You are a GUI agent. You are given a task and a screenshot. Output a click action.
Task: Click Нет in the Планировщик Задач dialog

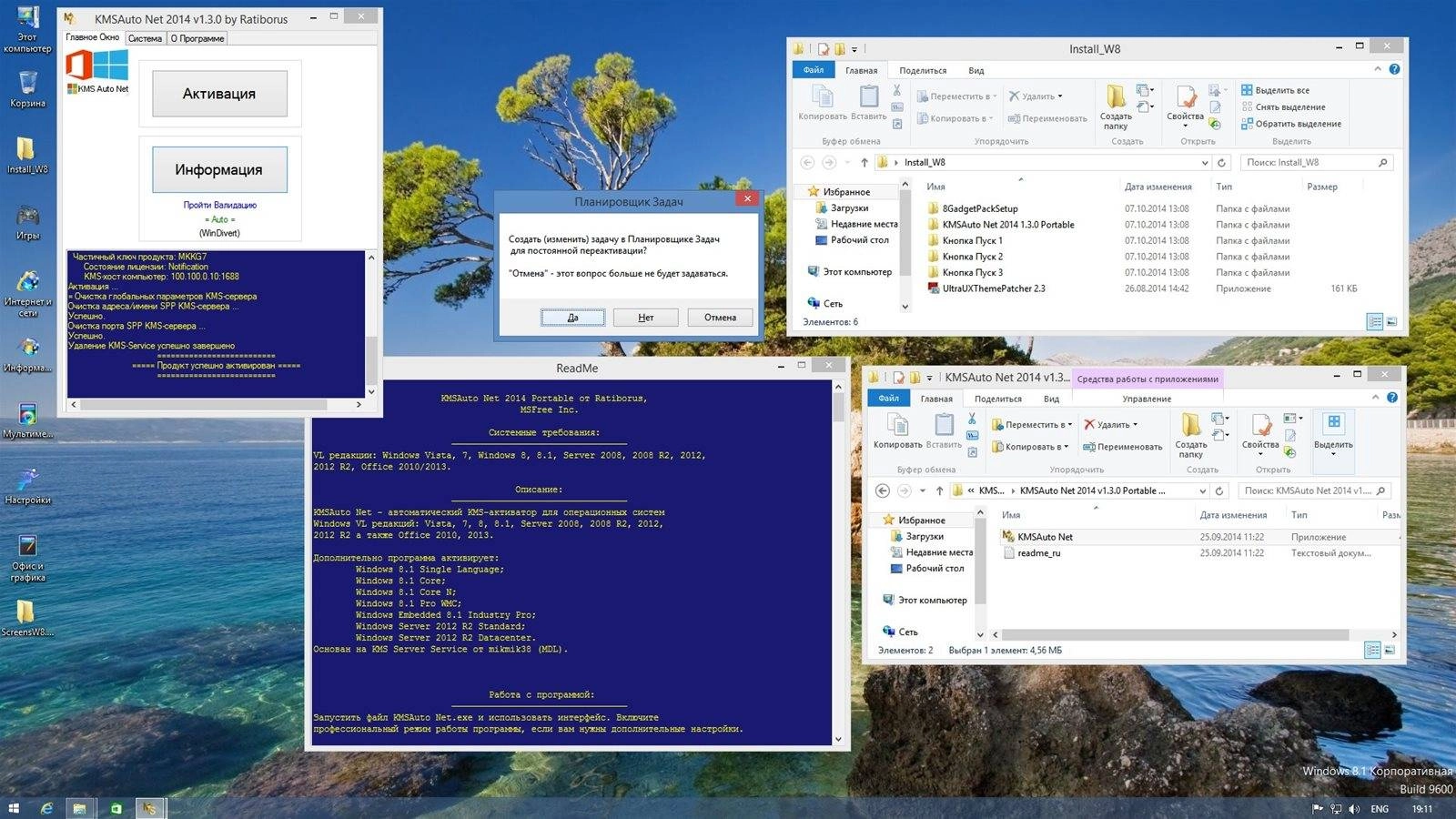click(x=646, y=318)
